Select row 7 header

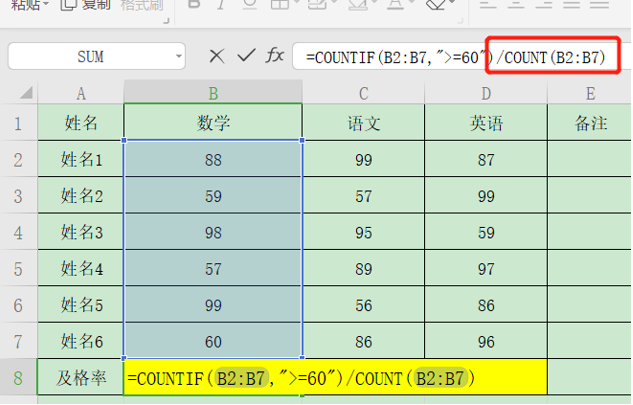click(x=19, y=341)
